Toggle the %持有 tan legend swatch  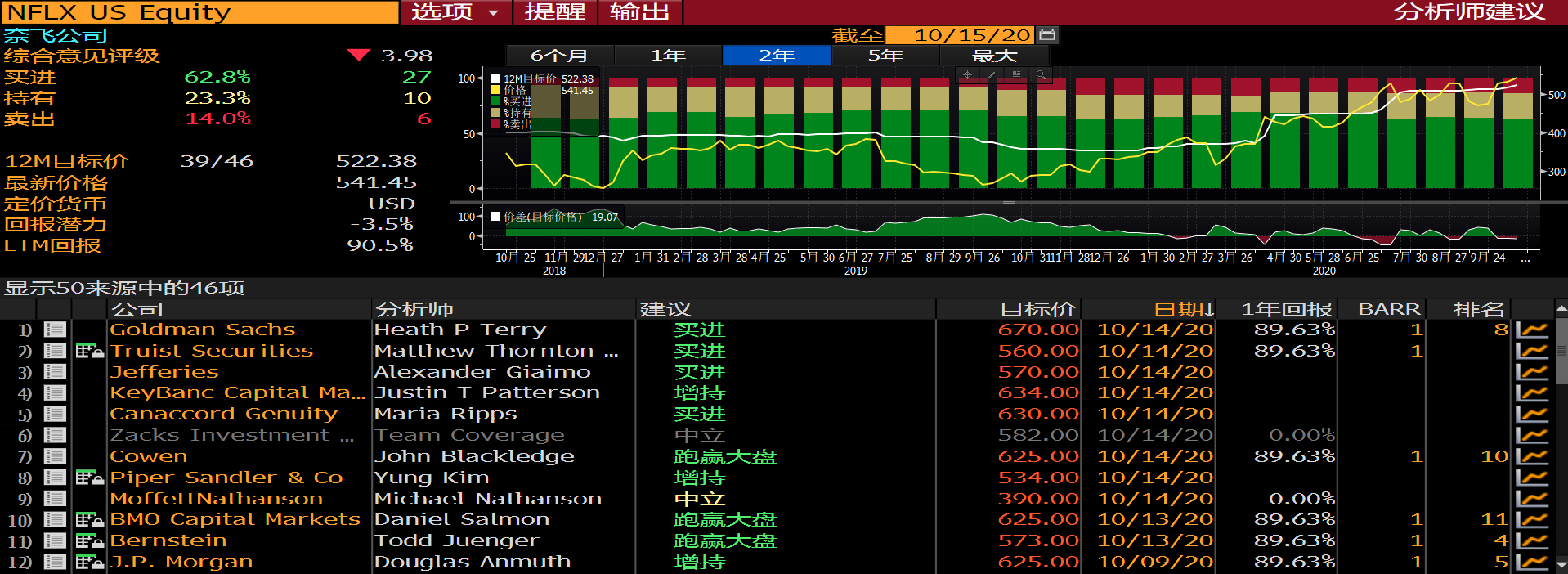point(495,113)
